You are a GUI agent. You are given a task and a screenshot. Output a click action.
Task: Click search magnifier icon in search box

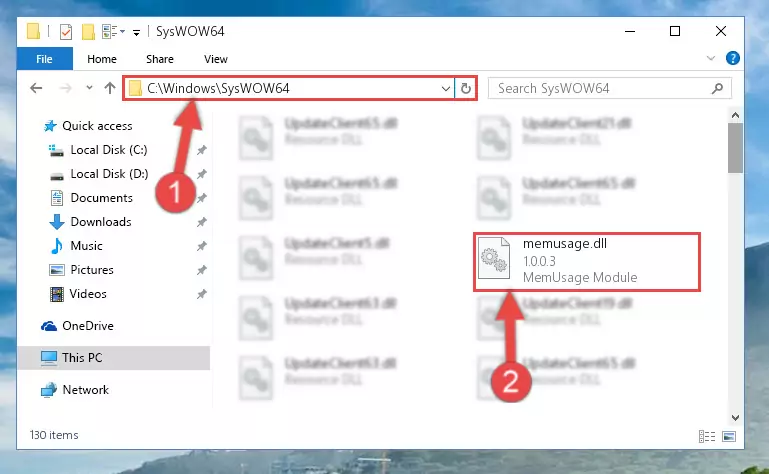click(x=718, y=88)
